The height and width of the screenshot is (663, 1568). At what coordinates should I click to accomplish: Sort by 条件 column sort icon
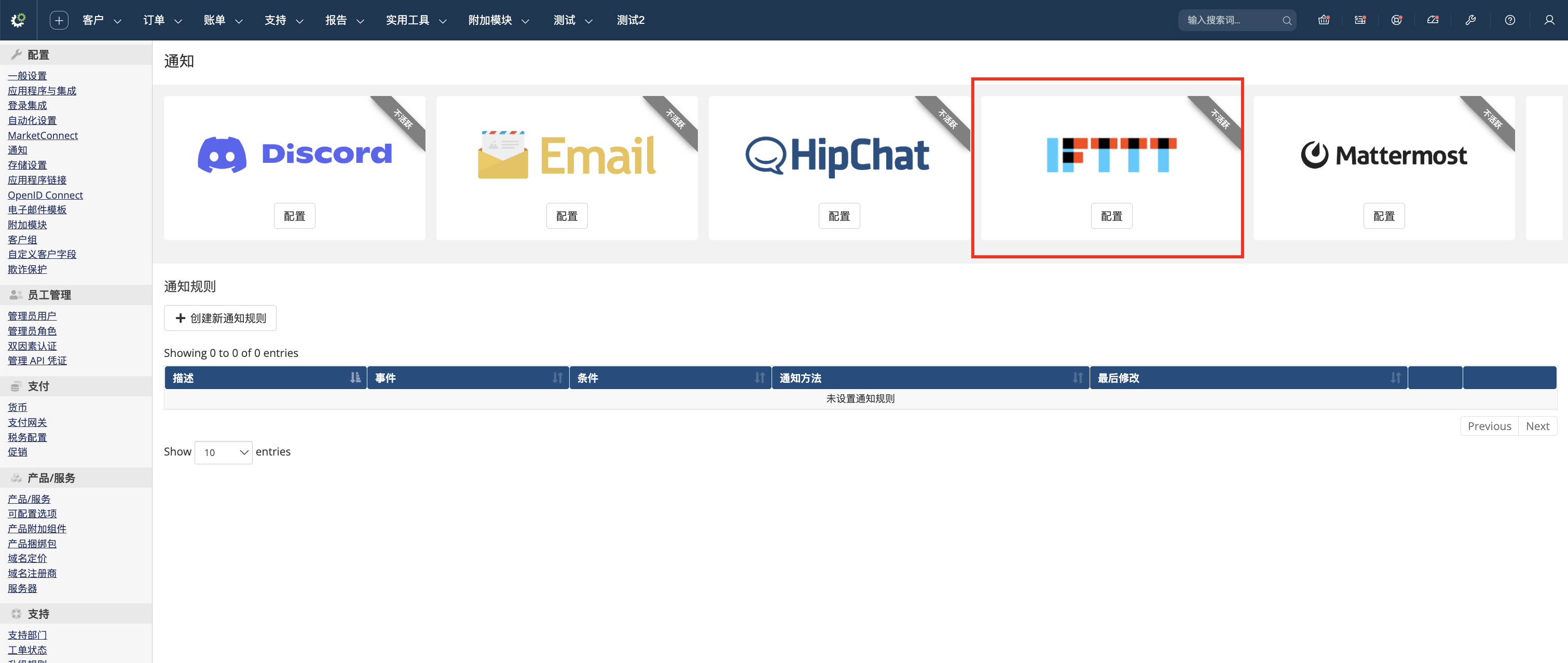point(759,378)
